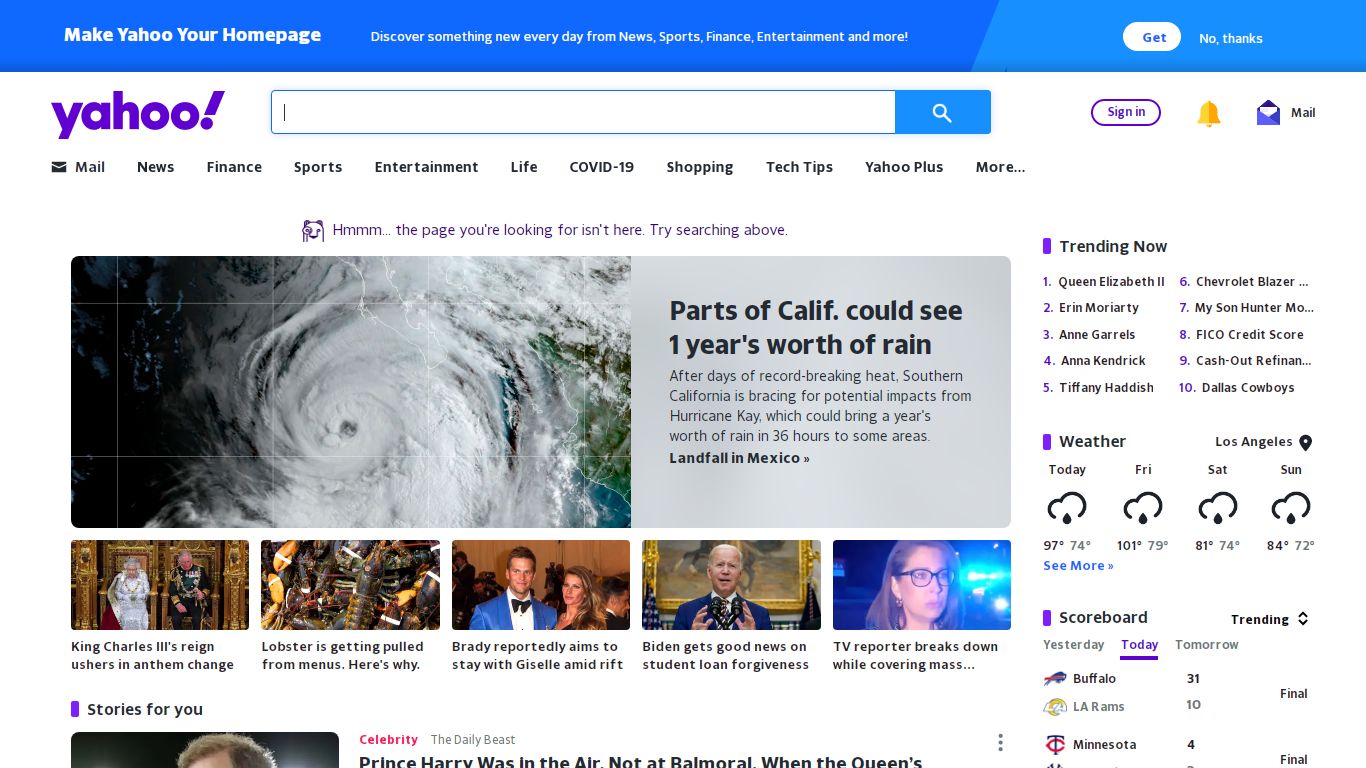Image resolution: width=1366 pixels, height=768 pixels.
Task: Go to Shopping section
Action: pyautogui.click(x=700, y=167)
